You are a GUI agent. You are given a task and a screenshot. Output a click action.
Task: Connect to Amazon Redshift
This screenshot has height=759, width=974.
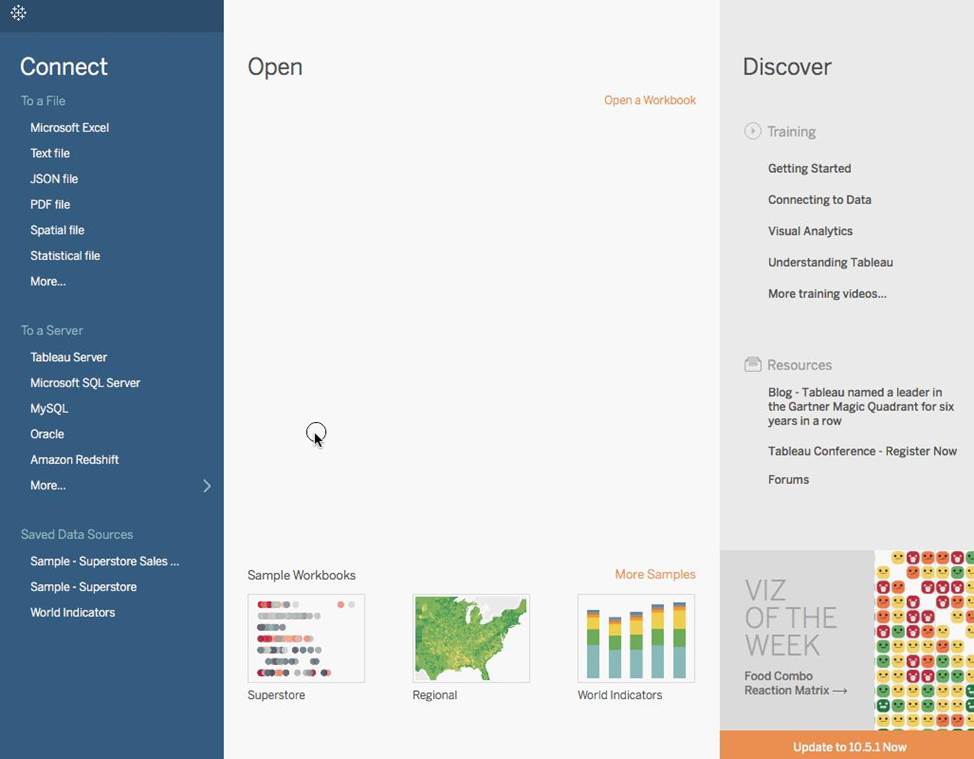pos(75,460)
